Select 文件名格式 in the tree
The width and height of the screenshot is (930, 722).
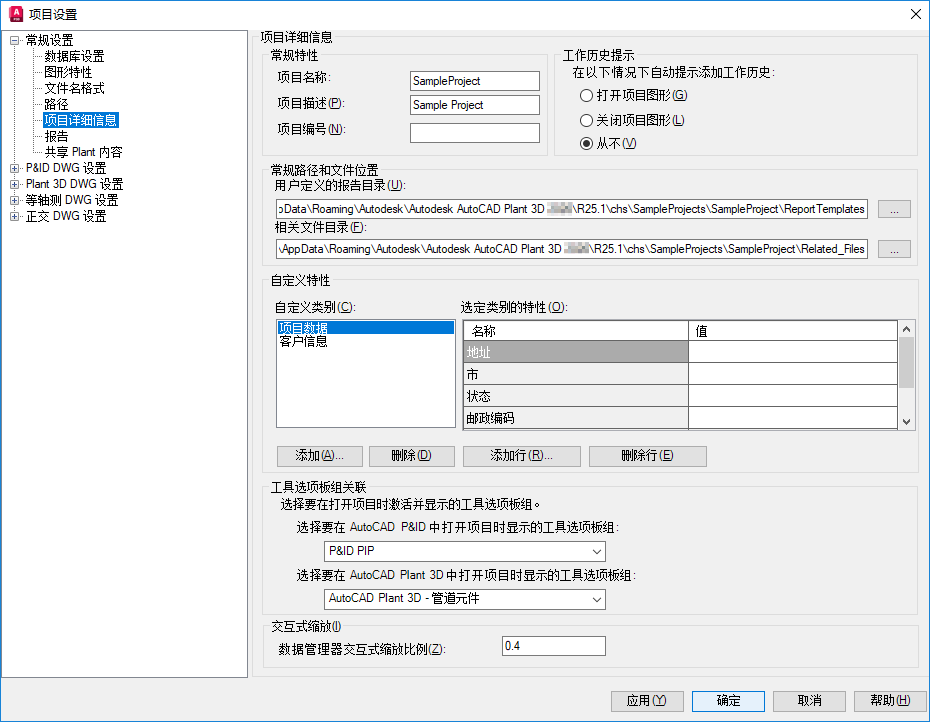(74, 88)
